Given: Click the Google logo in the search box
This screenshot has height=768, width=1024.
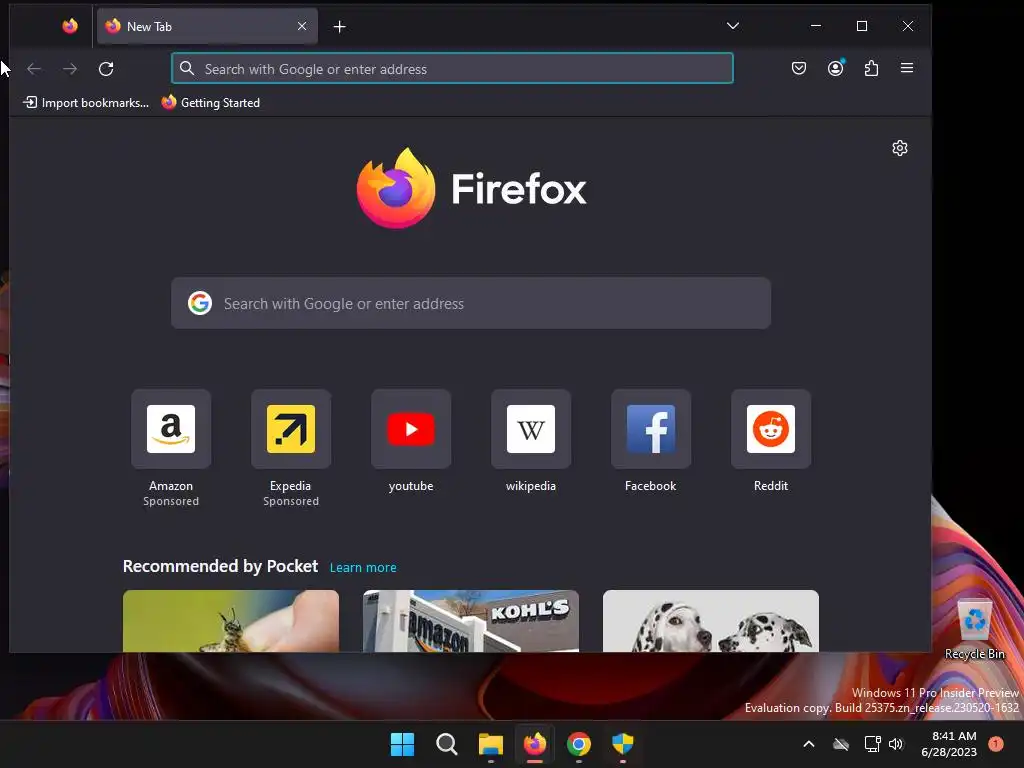Looking at the screenshot, I should pyautogui.click(x=200, y=303).
